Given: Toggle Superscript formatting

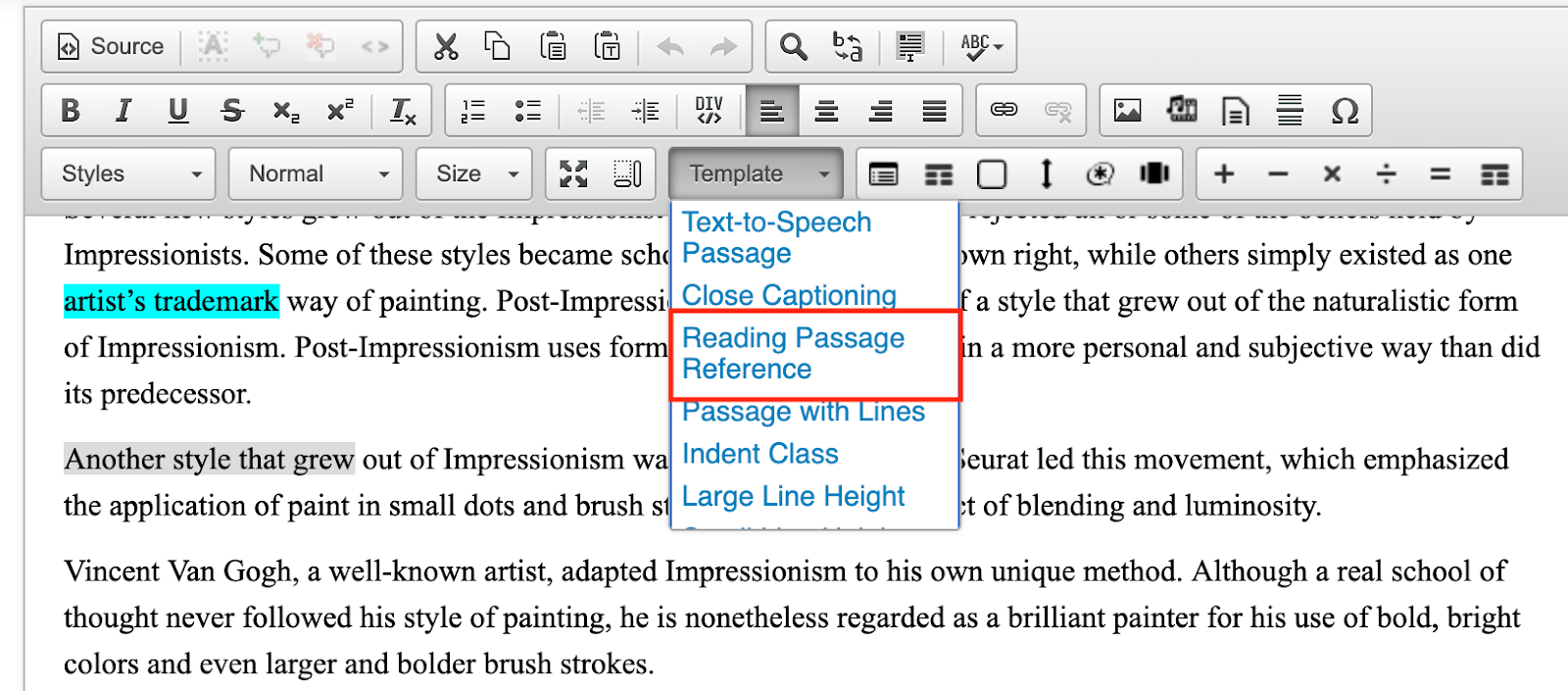Looking at the screenshot, I should [339, 110].
